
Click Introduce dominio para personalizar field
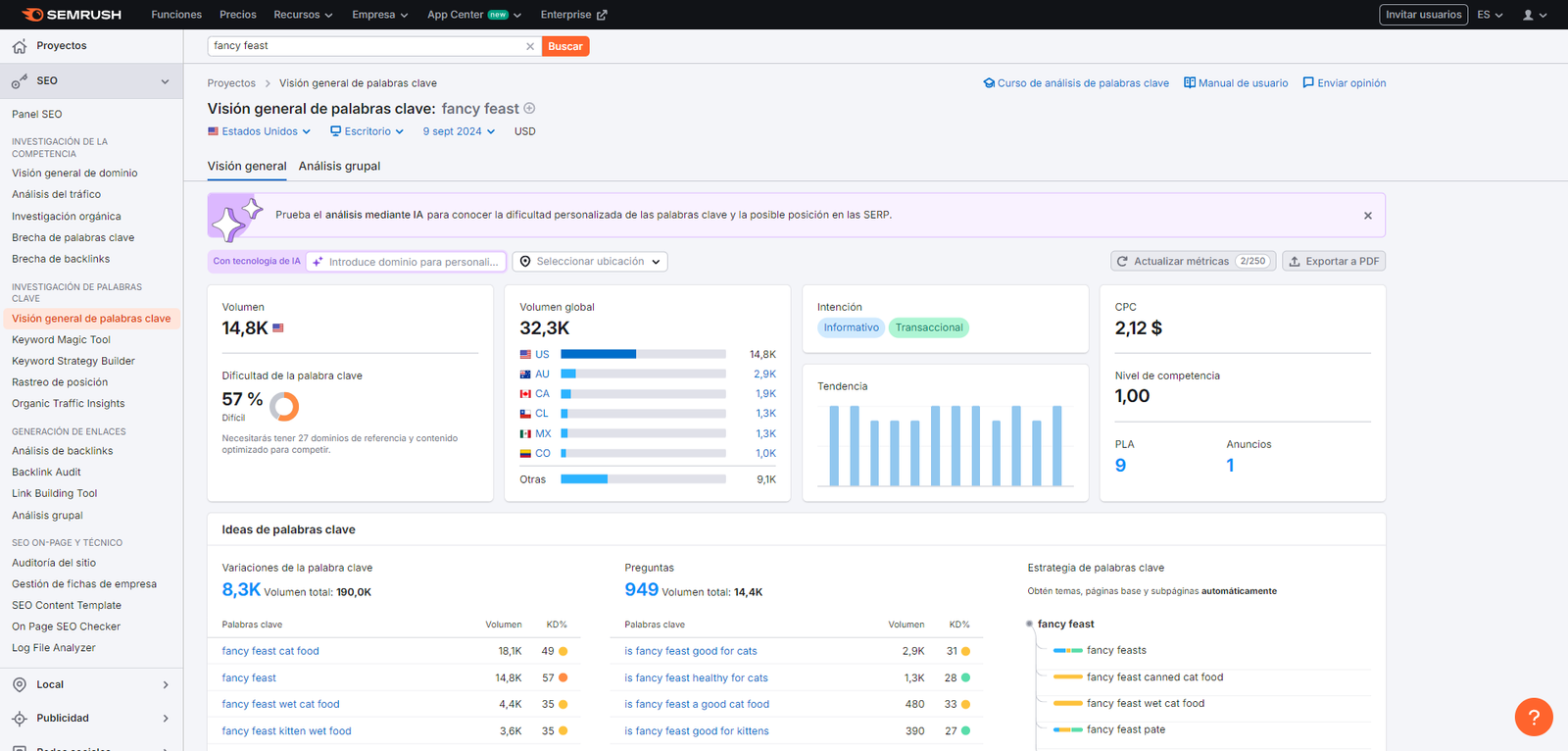(406, 262)
